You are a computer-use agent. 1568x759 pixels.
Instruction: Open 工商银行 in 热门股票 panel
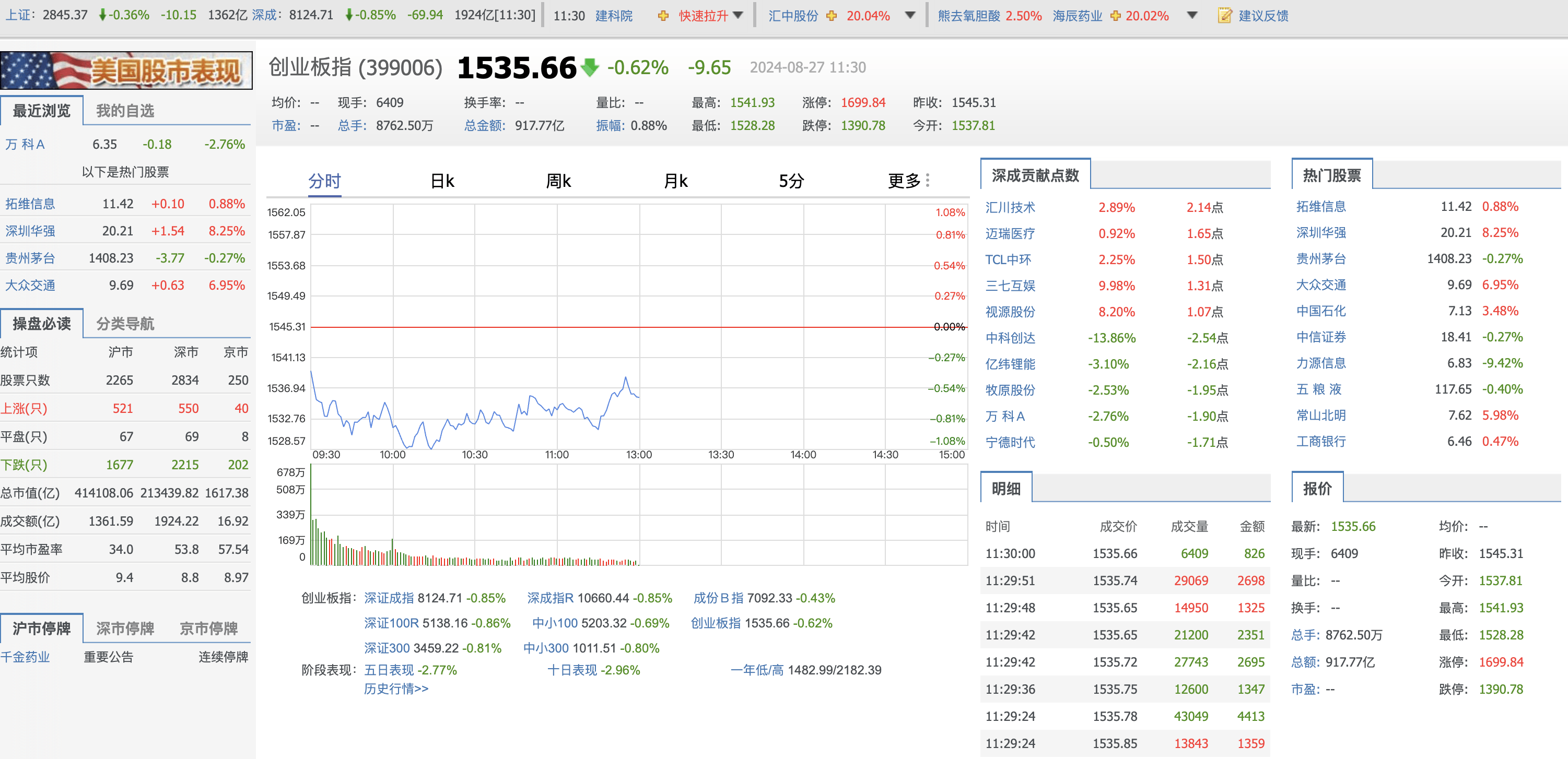(x=1321, y=442)
